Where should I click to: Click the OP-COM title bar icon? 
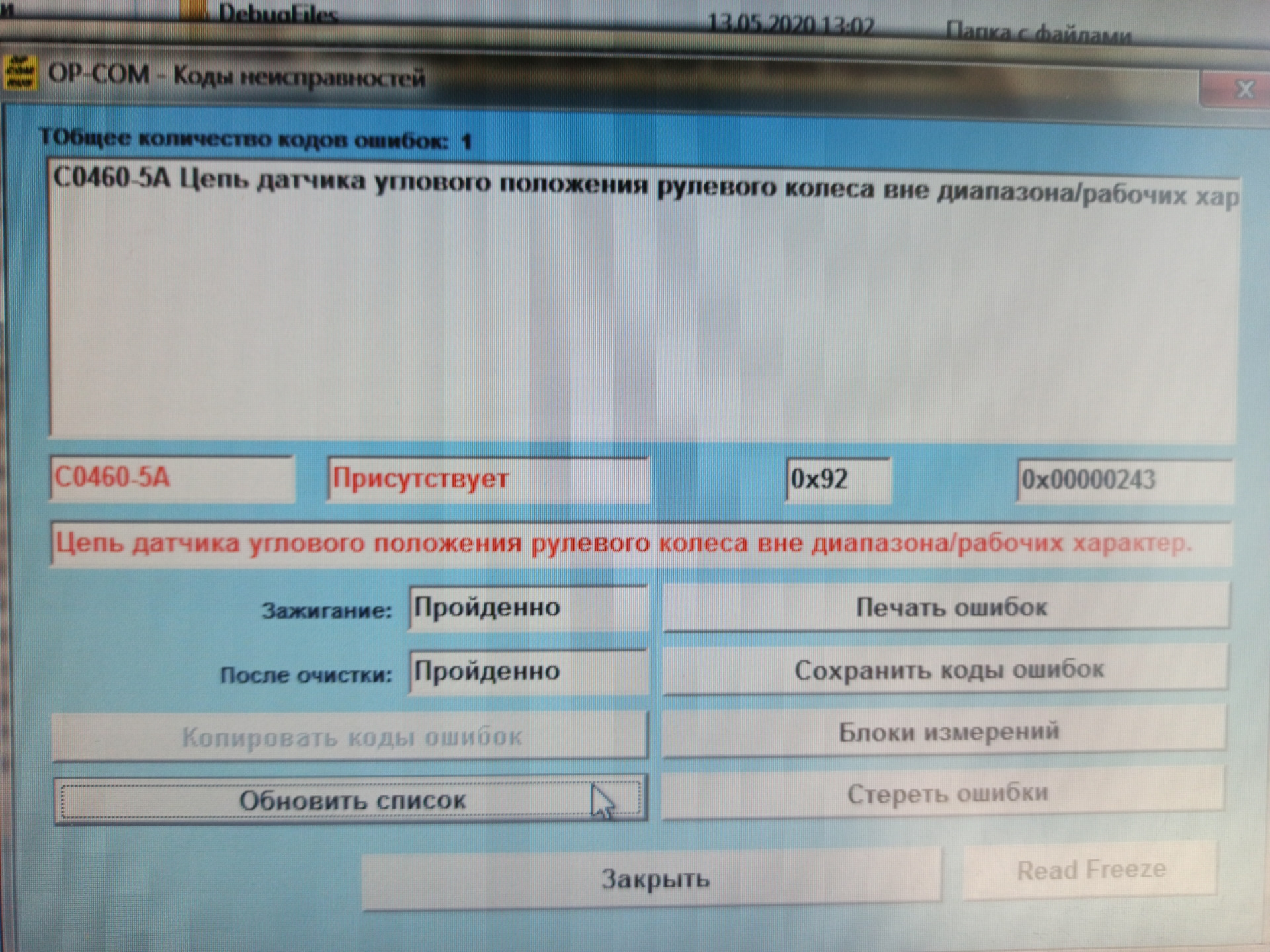coord(20,73)
